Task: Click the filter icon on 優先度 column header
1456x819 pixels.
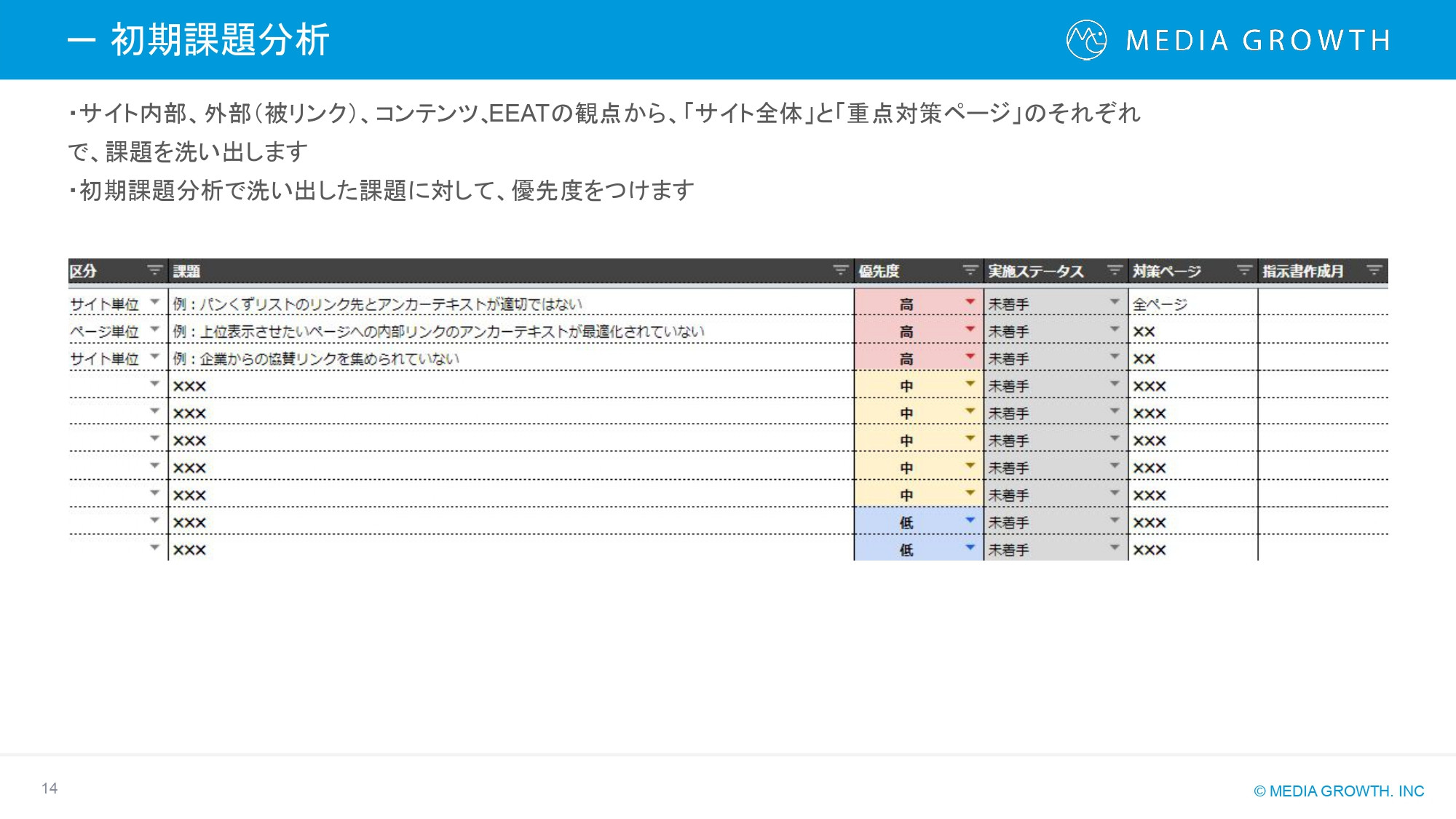Action: tap(970, 270)
